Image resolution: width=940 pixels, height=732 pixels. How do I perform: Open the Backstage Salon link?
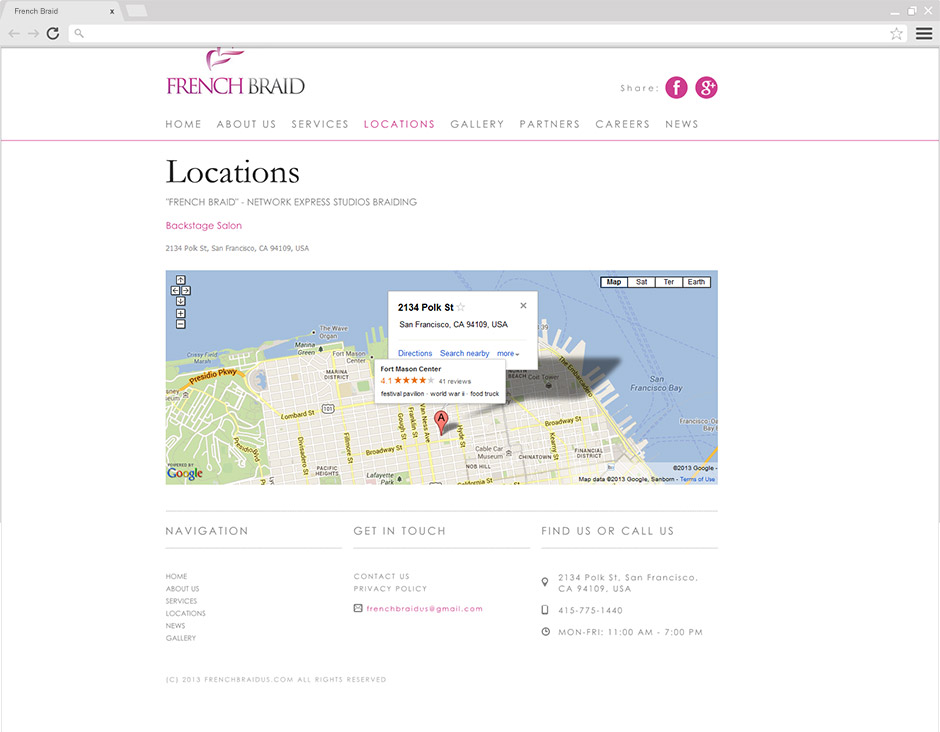tap(204, 225)
